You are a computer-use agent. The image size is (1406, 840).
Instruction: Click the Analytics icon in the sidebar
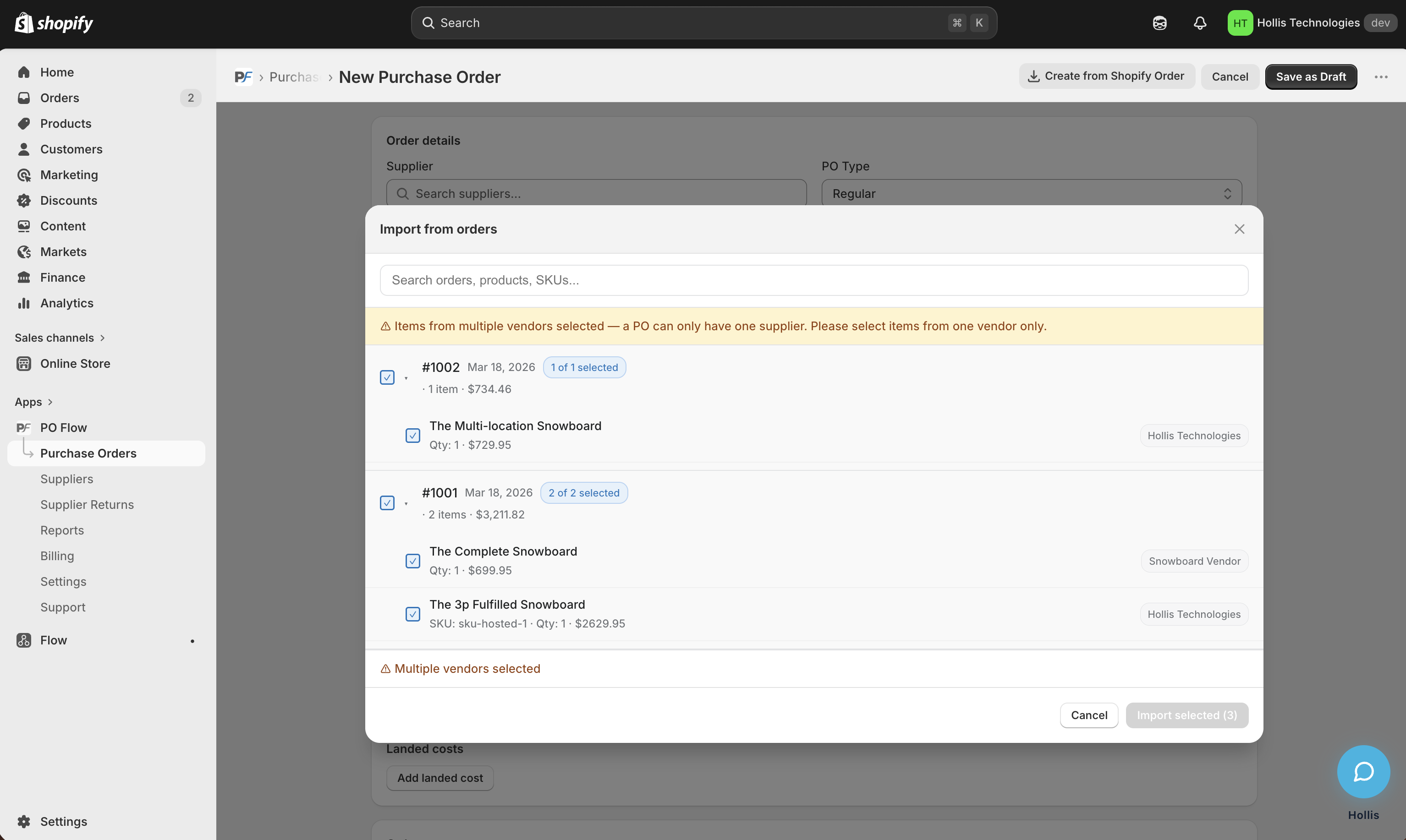[24, 303]
